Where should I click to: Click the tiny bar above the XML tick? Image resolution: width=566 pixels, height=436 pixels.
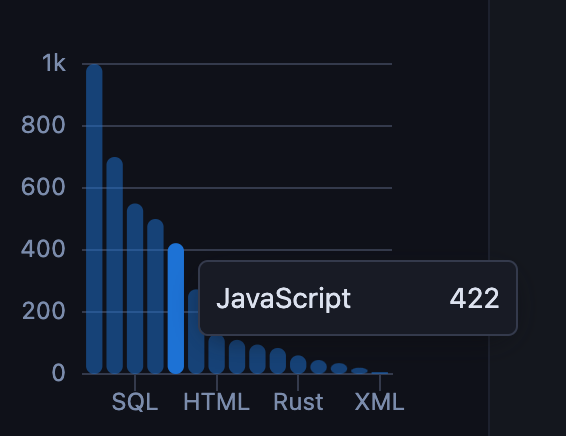[380, 373]
